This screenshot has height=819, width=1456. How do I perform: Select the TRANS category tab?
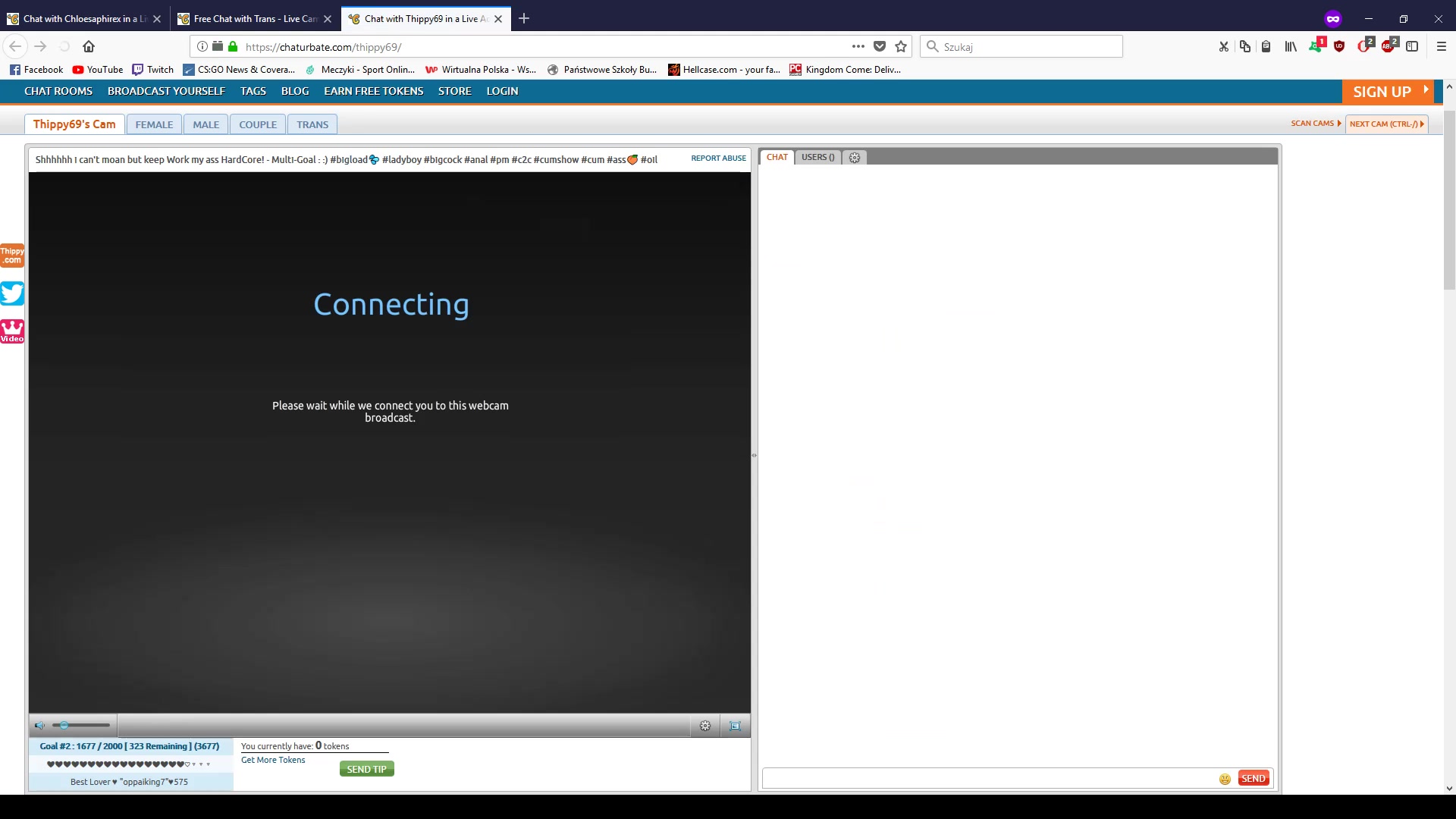coord(312,125)
